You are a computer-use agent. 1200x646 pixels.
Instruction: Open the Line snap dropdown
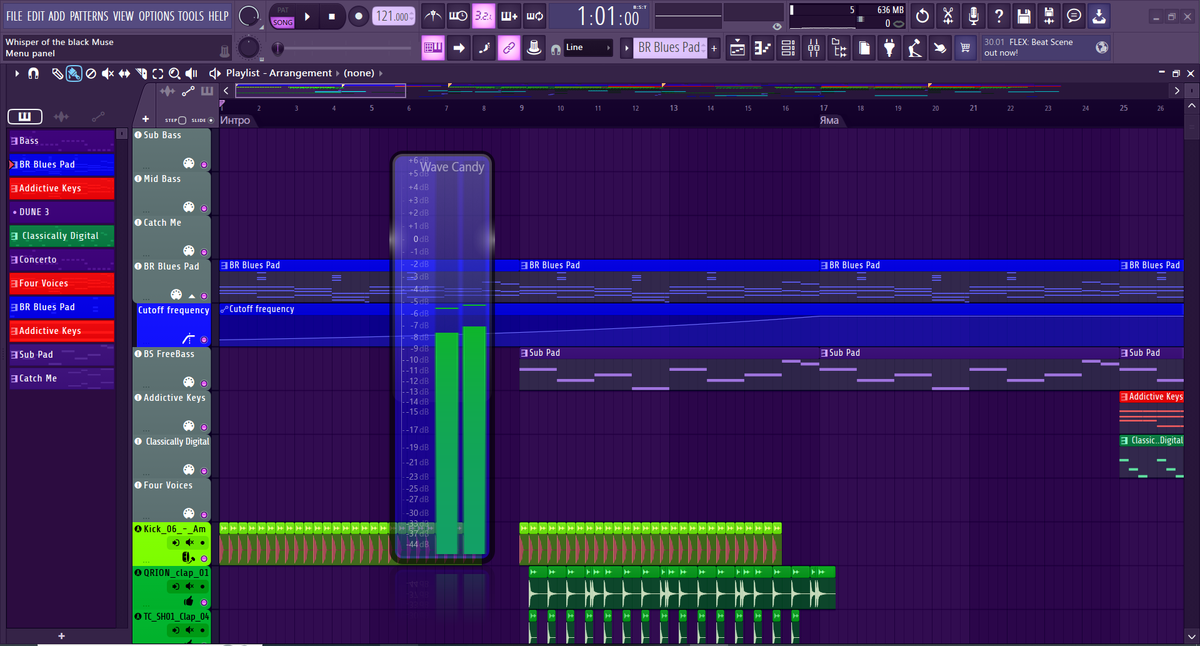click(587, 47)
